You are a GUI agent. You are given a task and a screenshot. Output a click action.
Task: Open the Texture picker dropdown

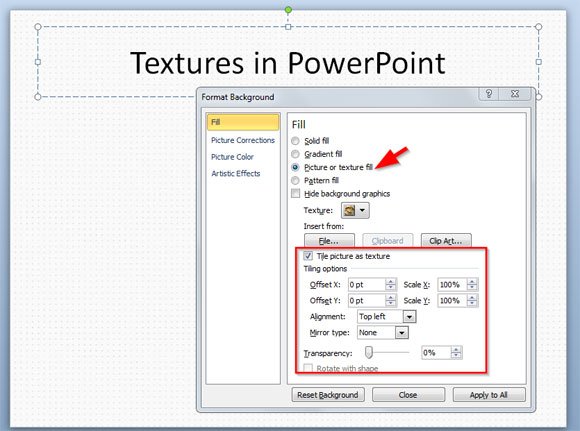tap(362, 211)
